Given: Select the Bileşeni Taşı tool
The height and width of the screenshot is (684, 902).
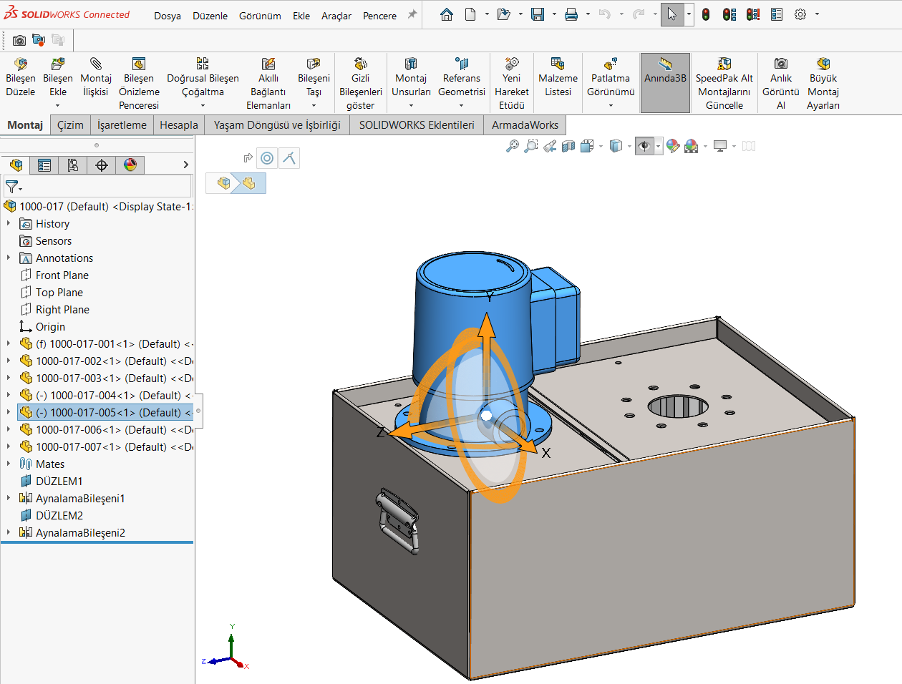Looking at the screenshot, I should click(314, 77).
